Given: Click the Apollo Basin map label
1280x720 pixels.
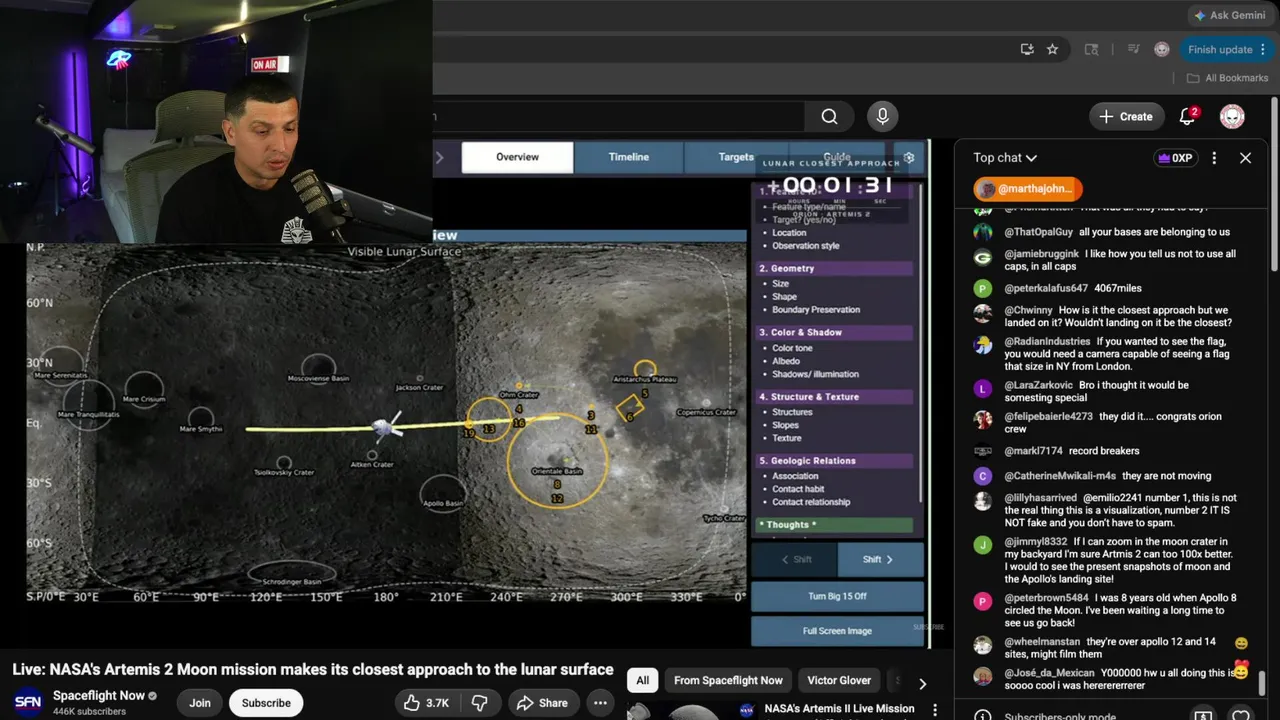Looking at the screenshot, I should click(x=442, y=503).
